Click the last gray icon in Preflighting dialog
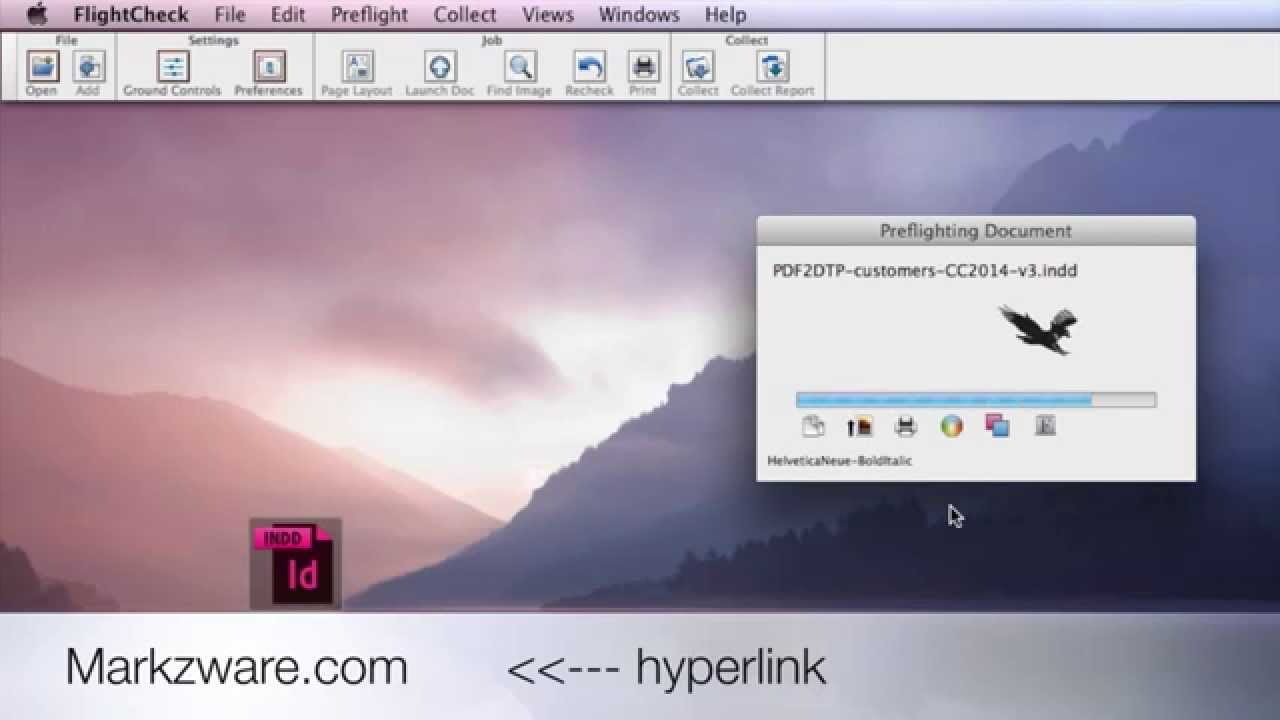The image size is (1280, 720). click(1045, 427)
